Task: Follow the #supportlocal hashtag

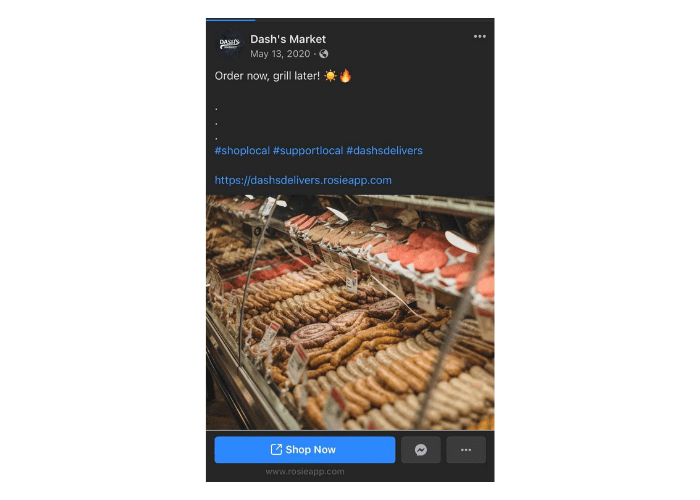Action: click(308, 150)
